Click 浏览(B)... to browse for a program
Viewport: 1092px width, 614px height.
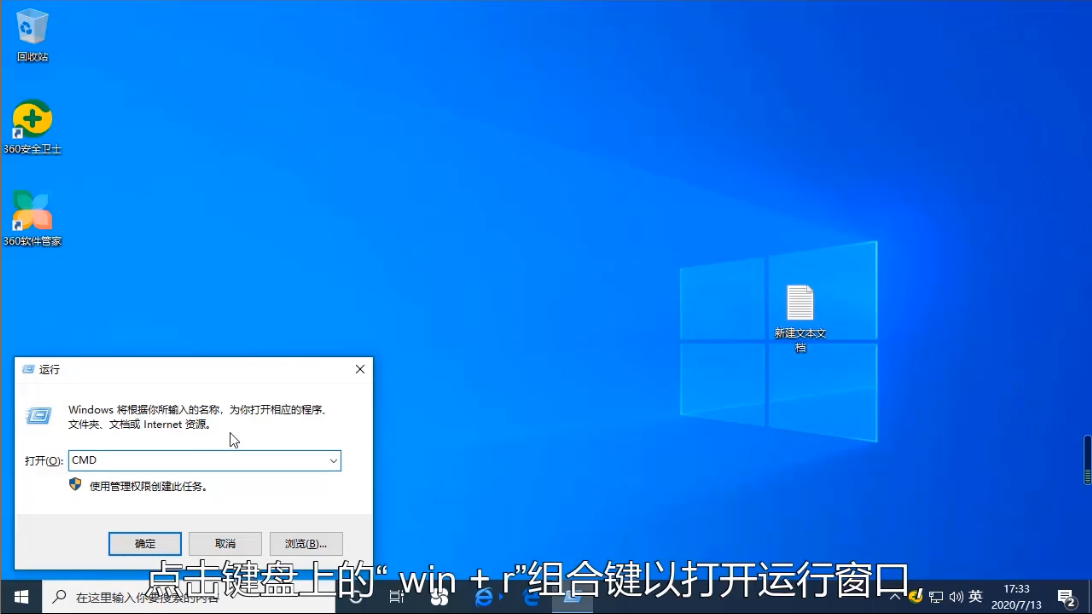(x=306, y=543)
